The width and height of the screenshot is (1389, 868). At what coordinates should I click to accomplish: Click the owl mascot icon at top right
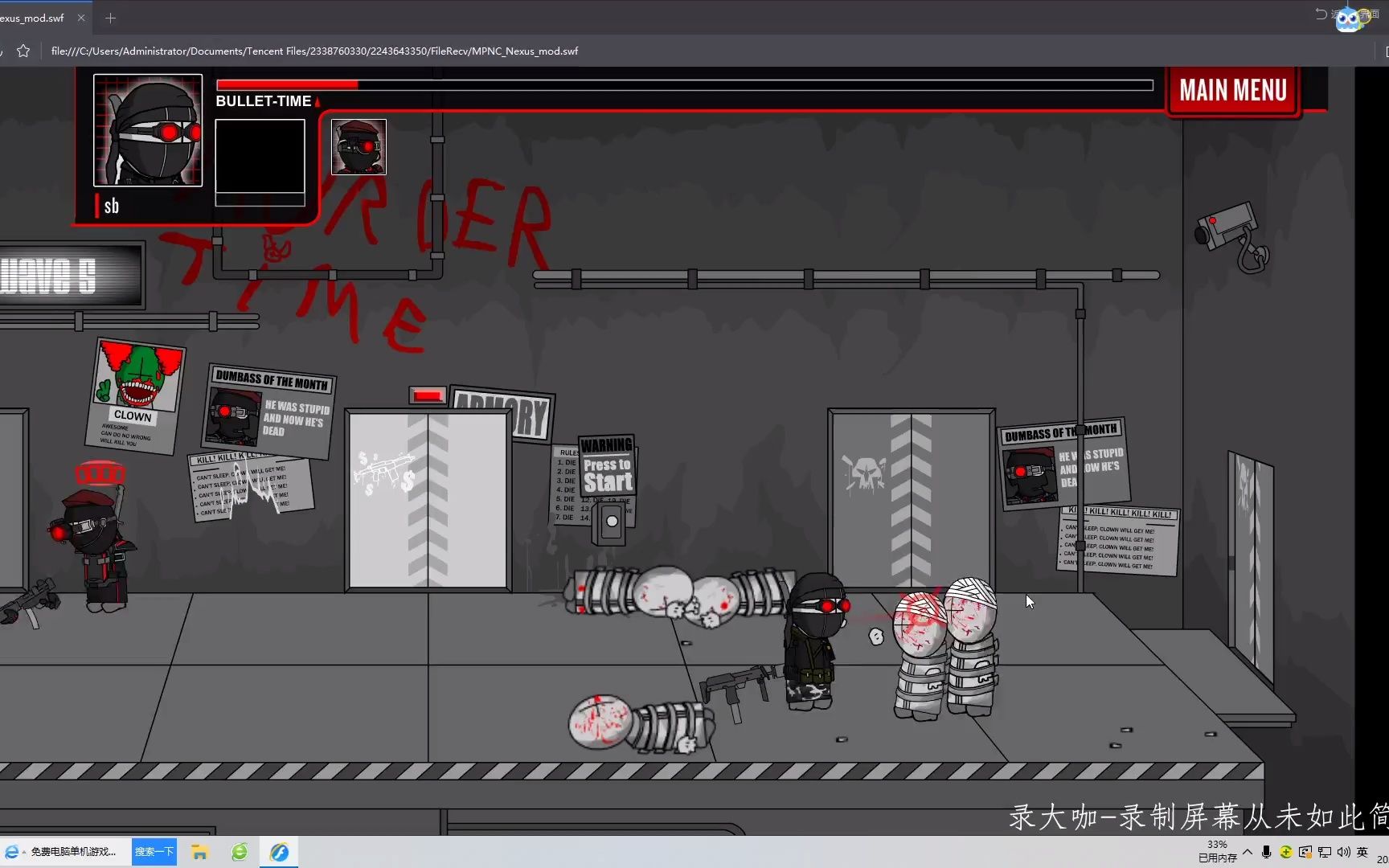click(x=1348, y=19)
